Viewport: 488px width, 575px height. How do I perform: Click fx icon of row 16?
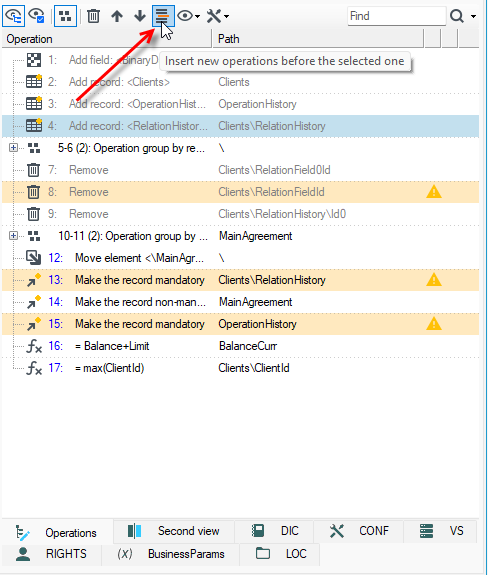click(34, 346)
